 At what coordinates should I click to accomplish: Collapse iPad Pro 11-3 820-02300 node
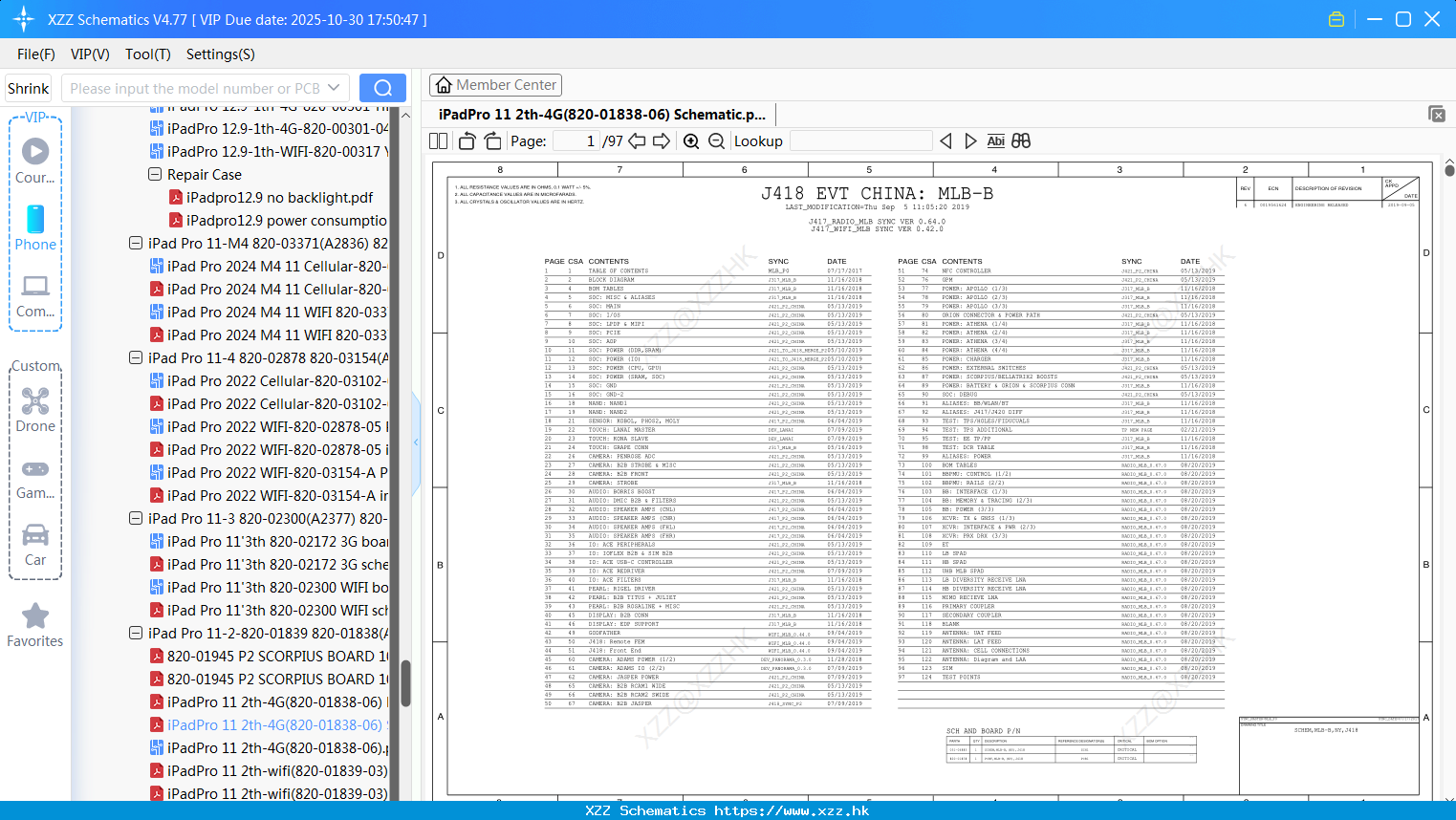[x=135, y=518]
